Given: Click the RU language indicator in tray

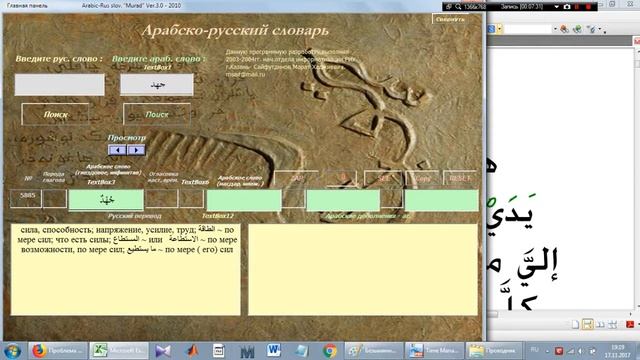Looking at the screenshot, I should tap(534, 350).
